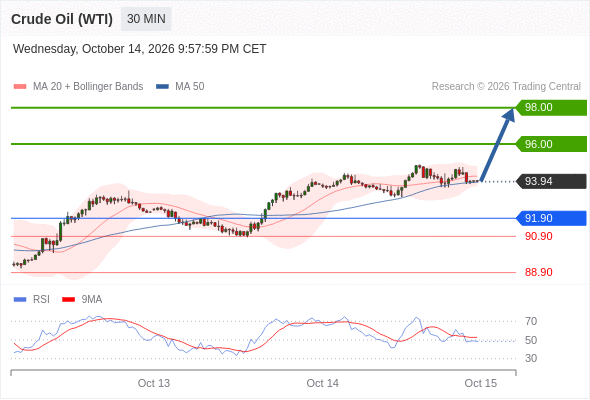Image resolution: width=590 pixels, height=400 pixels.
Task: Toggle the MA 50 legend label
Action: [x=190, y=87]
